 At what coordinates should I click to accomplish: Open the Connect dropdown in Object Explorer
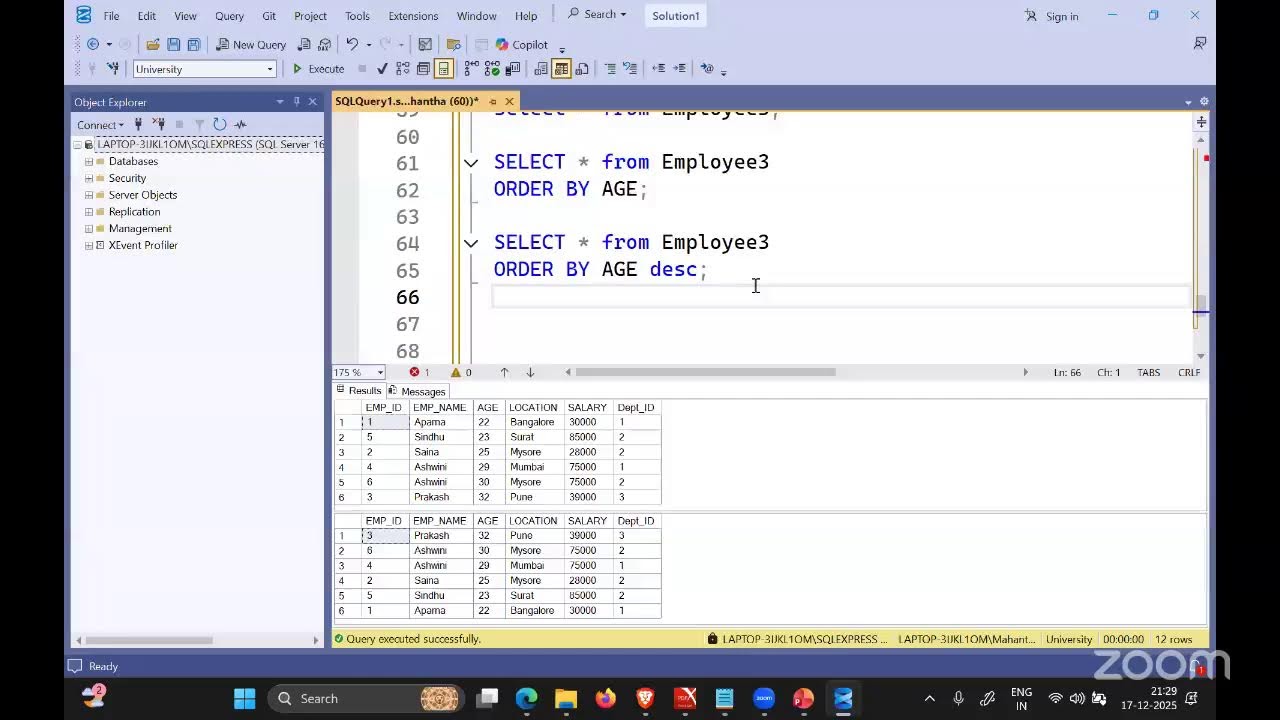click(x=100, y=125)
